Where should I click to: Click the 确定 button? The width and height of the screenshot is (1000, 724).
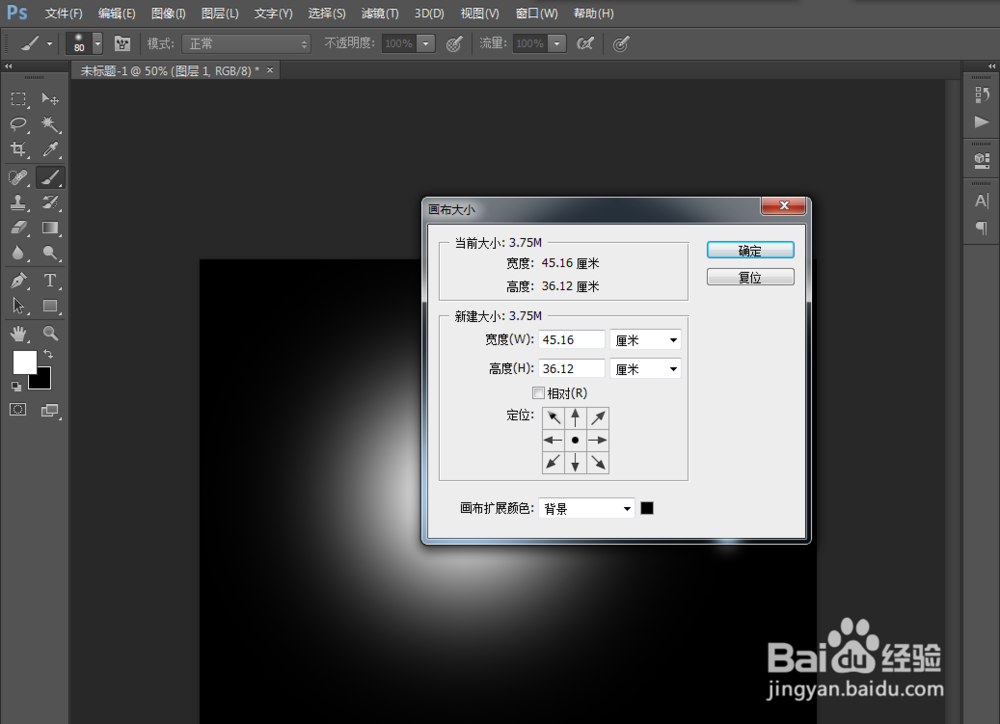coord(750,250)
